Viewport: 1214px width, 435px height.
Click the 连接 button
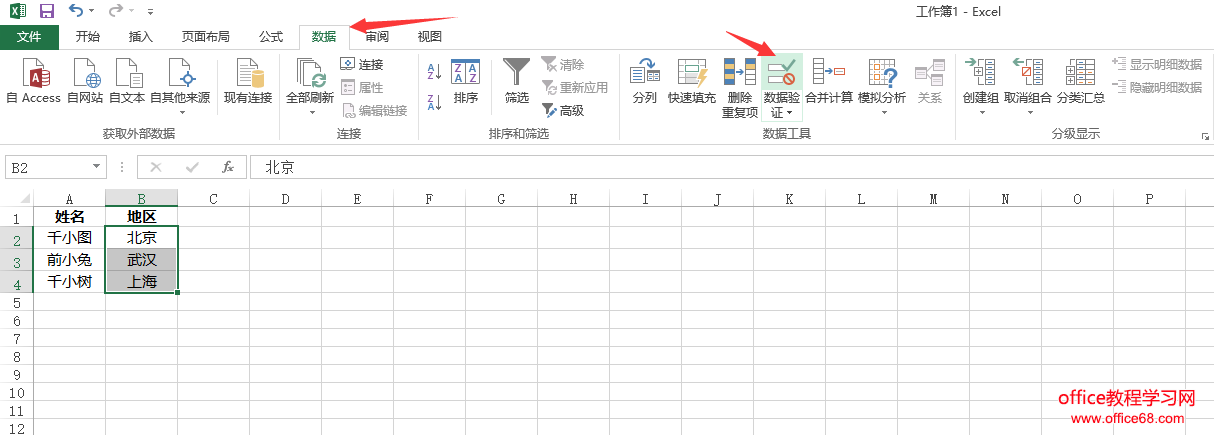pyautogui.click(x=362, y=64)
